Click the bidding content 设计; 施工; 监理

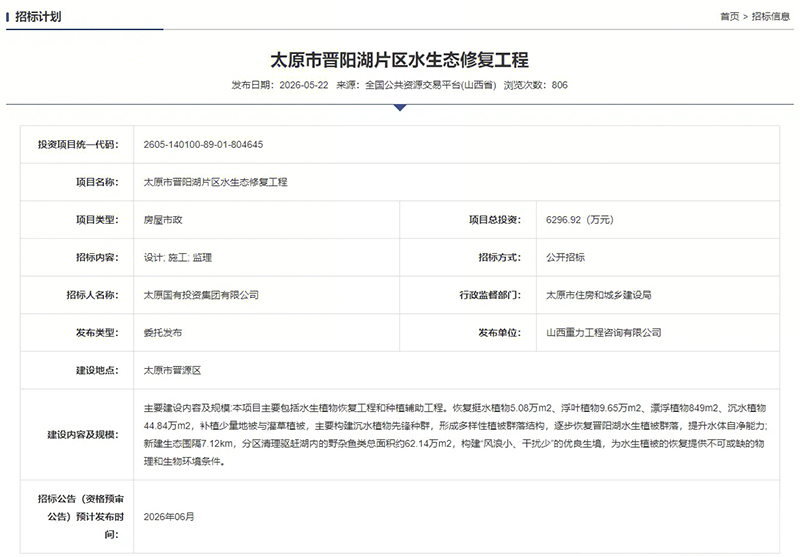click(178, 258)
